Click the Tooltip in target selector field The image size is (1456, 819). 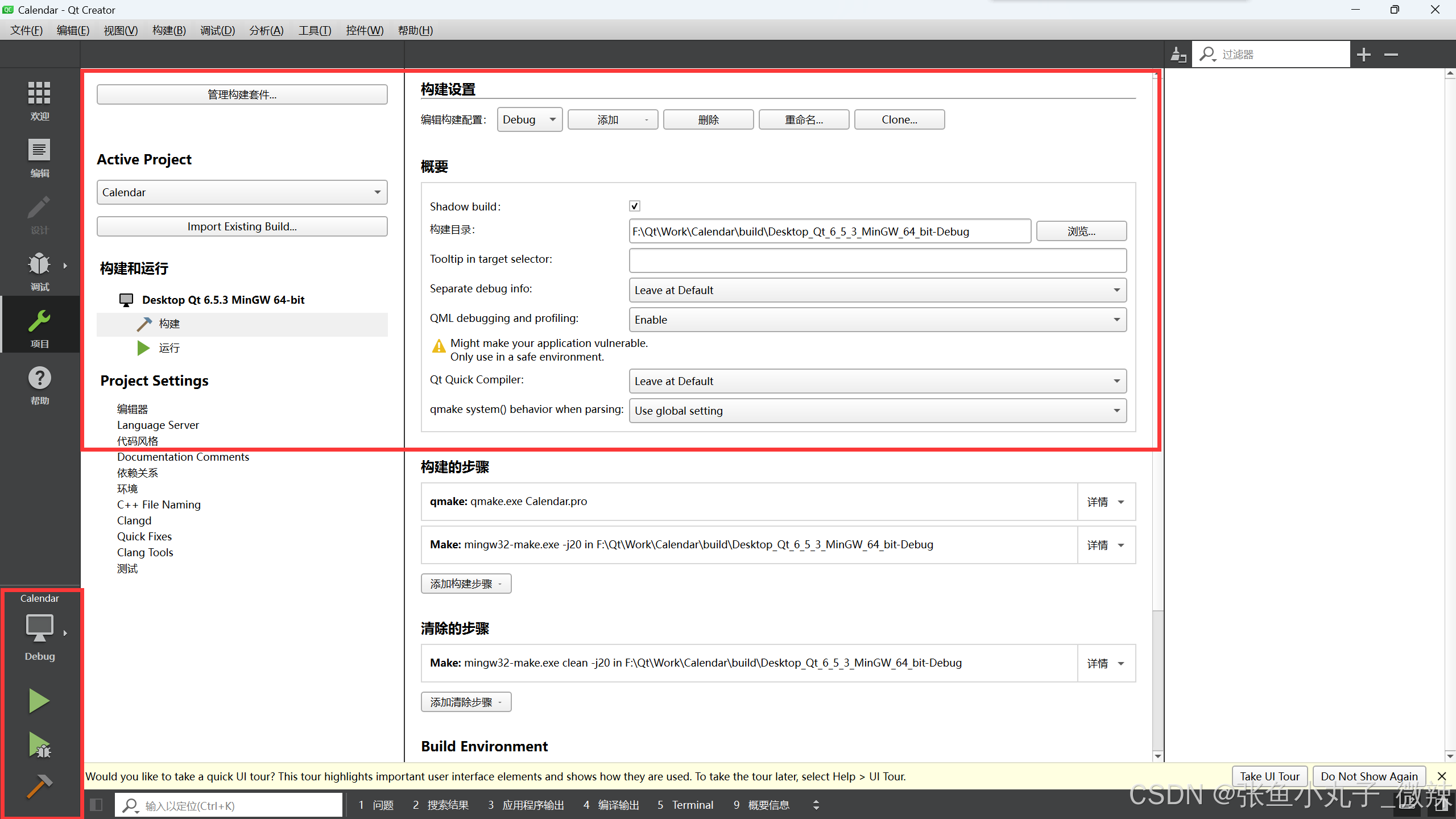(x=877, y=260)
